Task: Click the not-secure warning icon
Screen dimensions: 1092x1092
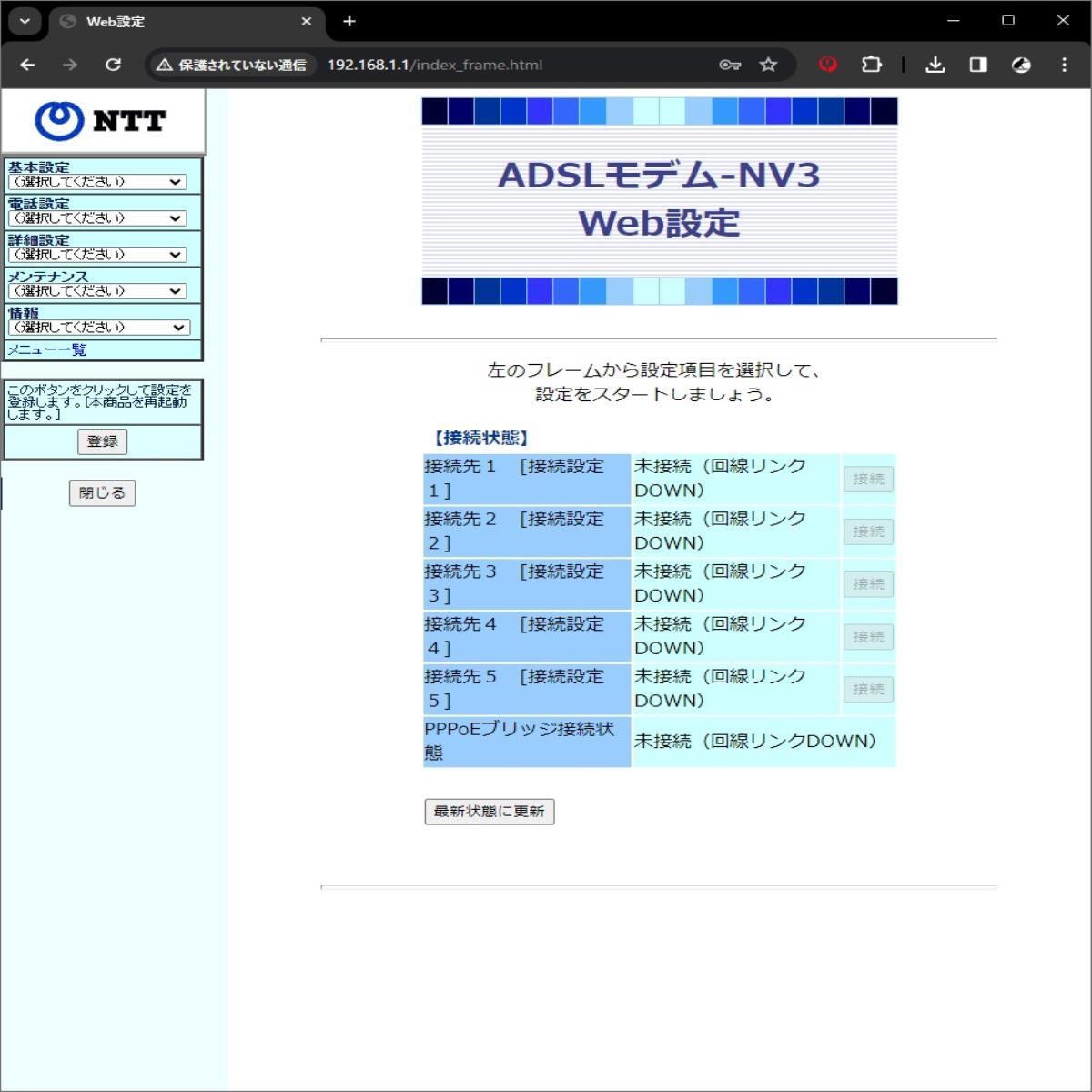Action: click(165, 65)
